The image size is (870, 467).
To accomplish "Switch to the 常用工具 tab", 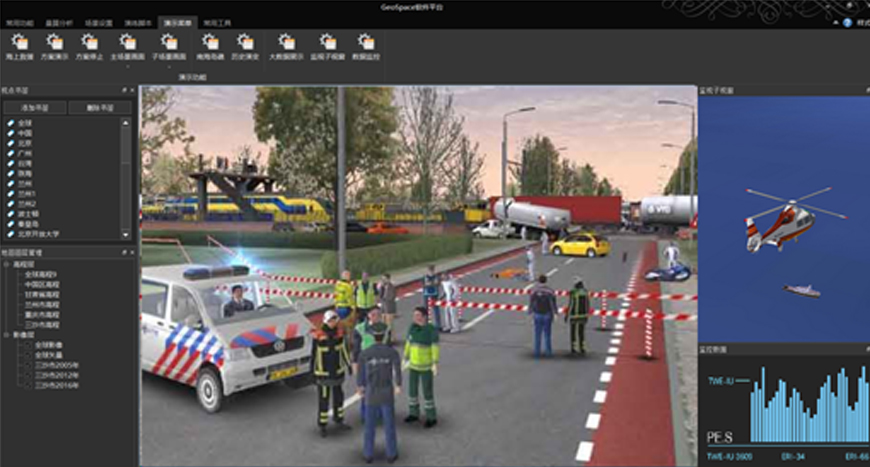I will (217, 22).
